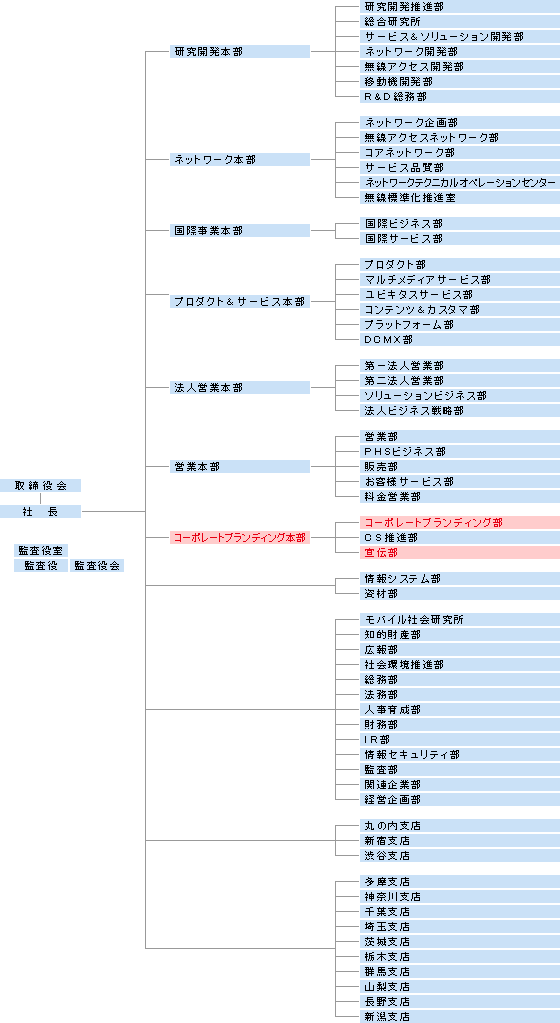Image resolution: width=560 pixels, height=1023 pixels.
Task: Select 情報システム部 entry
Action: click(x=460, y=579)
